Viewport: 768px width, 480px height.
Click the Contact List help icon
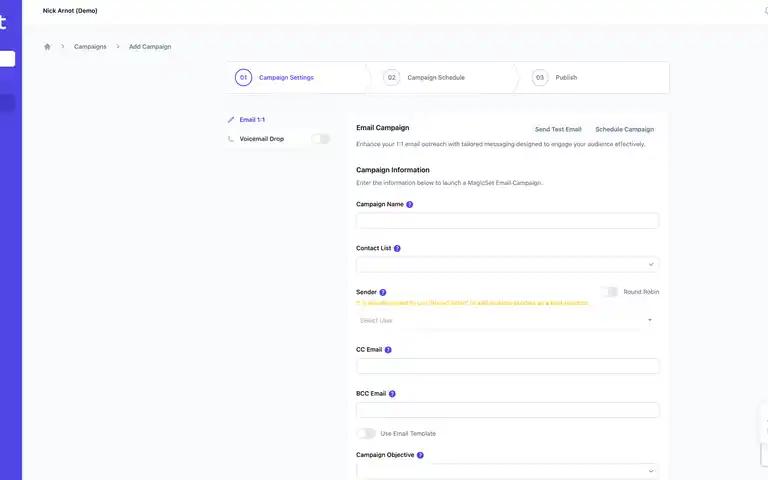point(397,248)
